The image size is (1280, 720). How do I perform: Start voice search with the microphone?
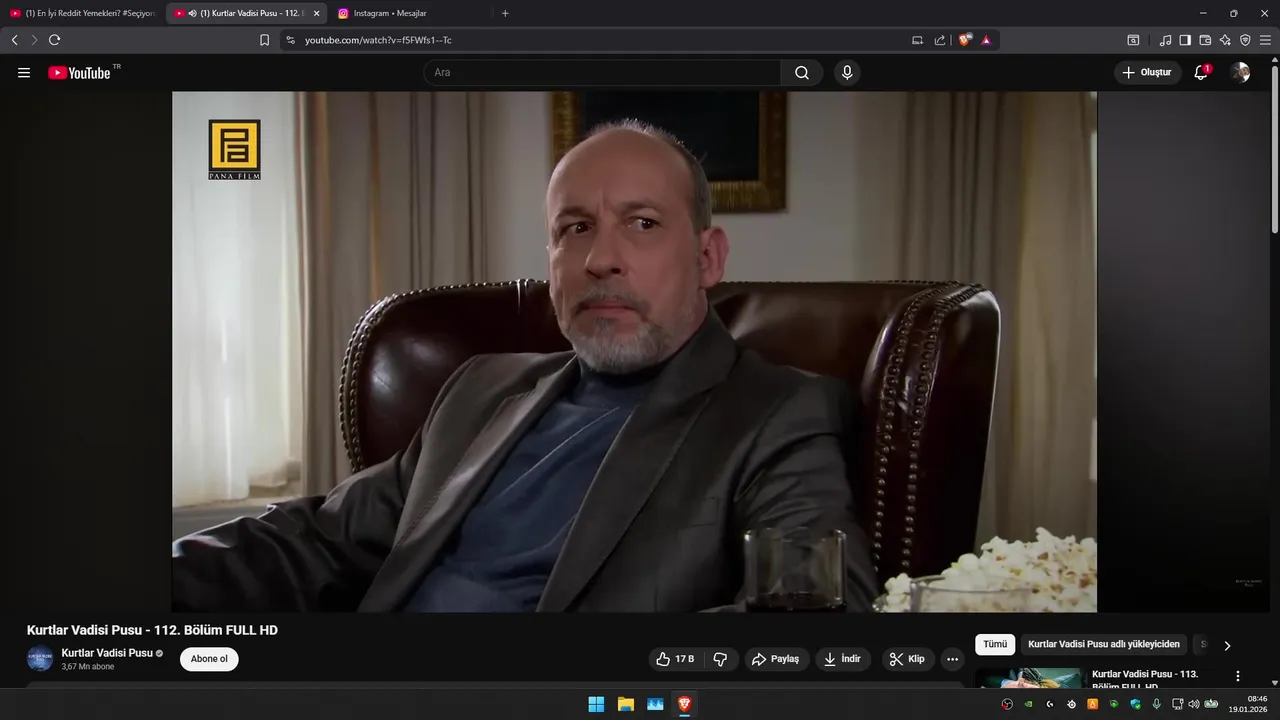click(x=847, y=73)
